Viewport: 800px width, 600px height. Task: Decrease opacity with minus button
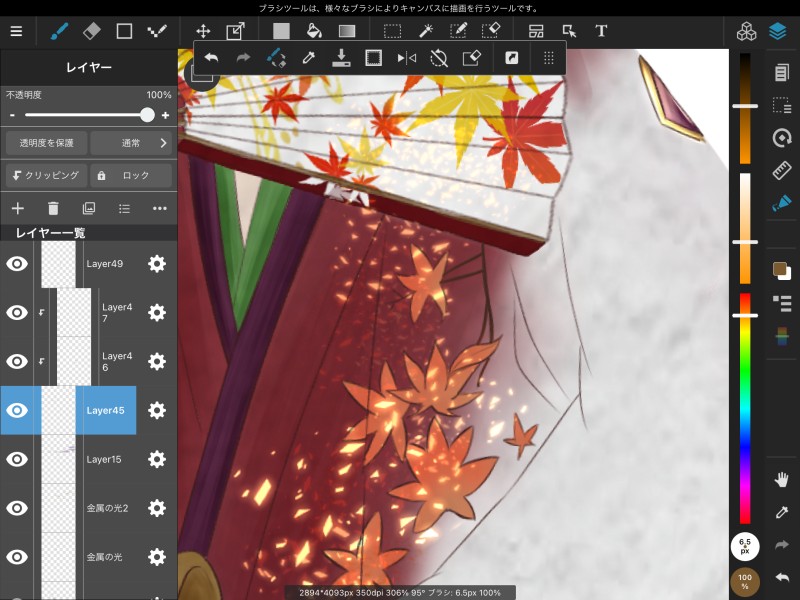pyautogui.click(x=12, y=115)
